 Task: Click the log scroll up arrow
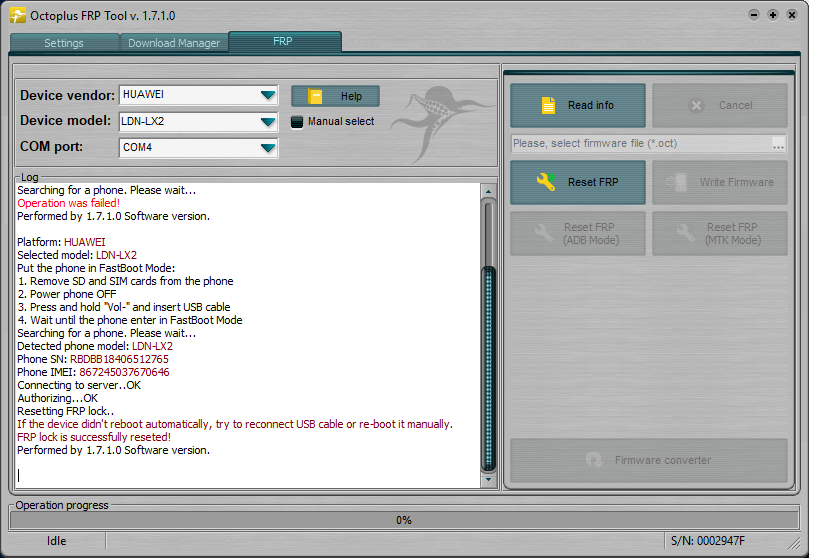pos(488,192)
